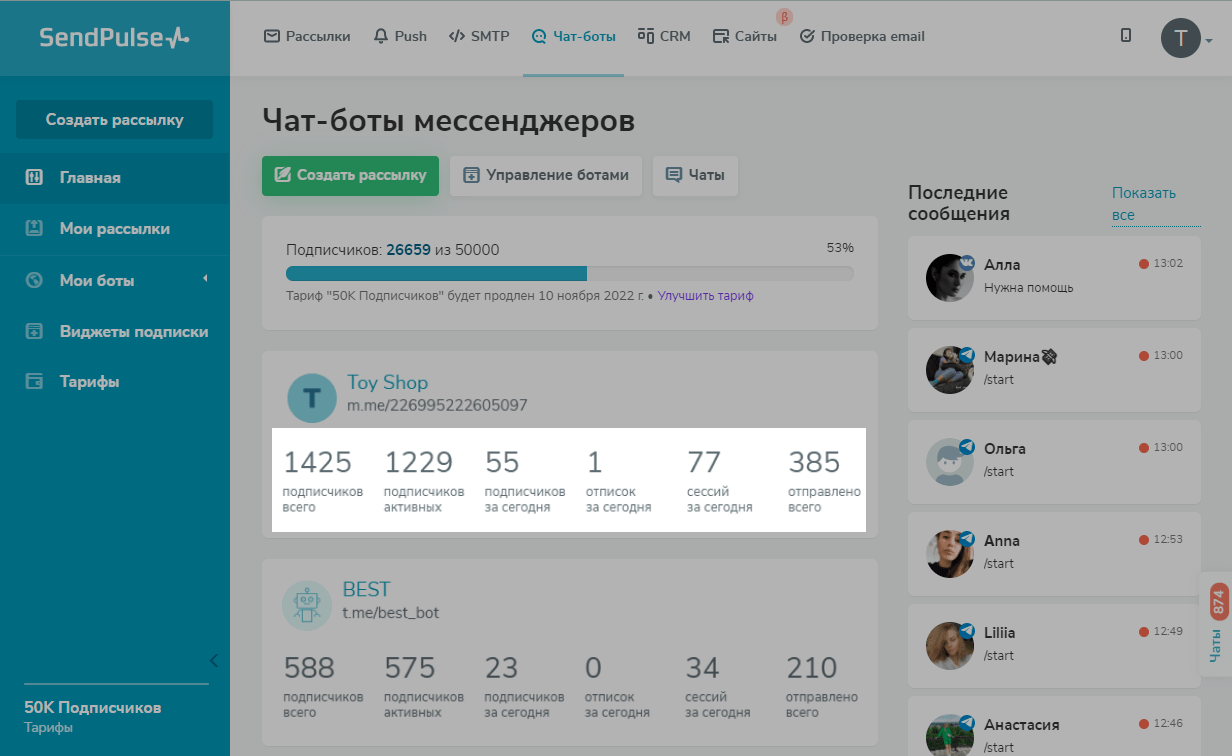Viewport: 1232px width, 756px height.
Task: Click BEST 210 отправлено всего
Action: [x=822, y=686]
